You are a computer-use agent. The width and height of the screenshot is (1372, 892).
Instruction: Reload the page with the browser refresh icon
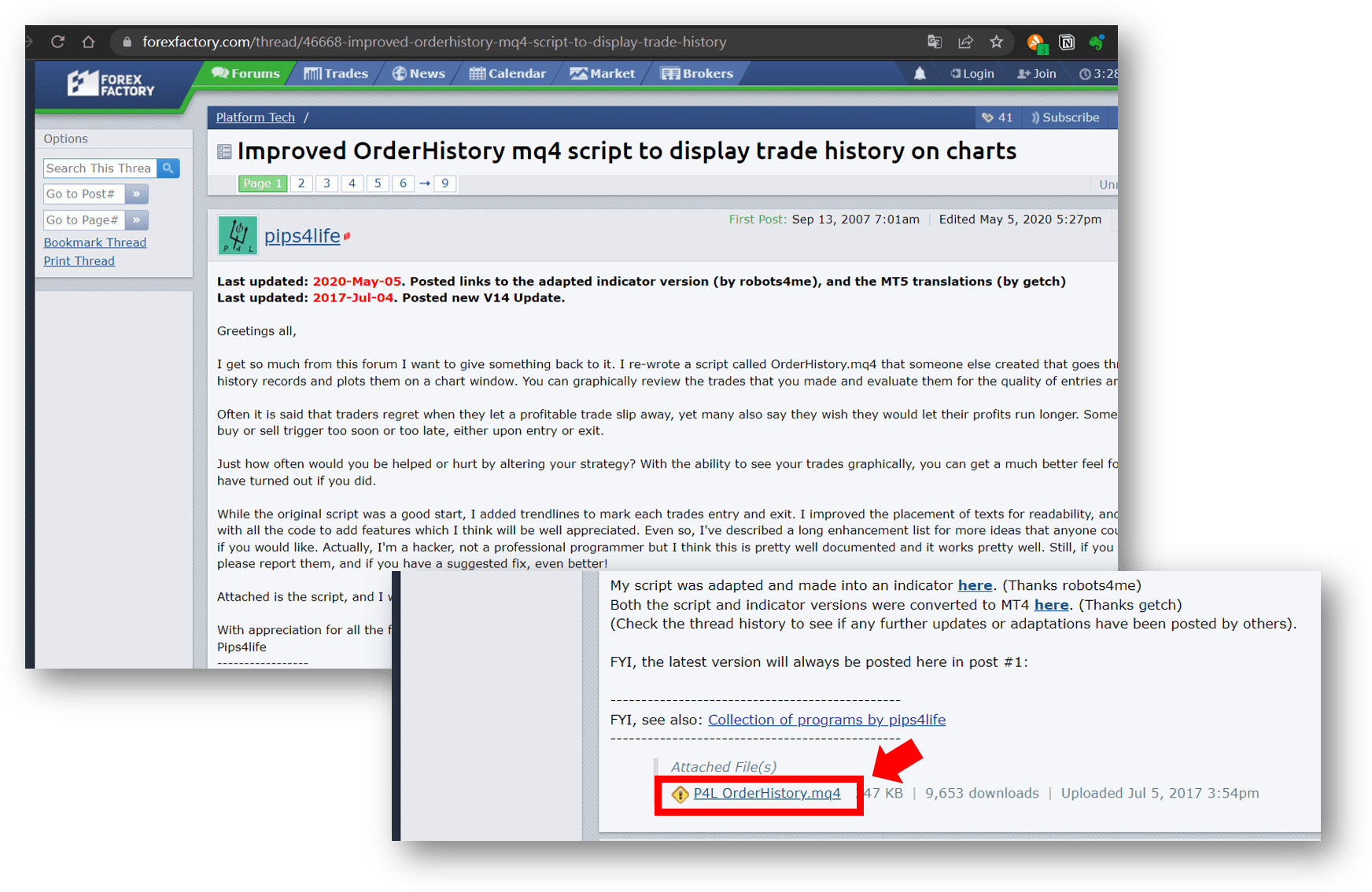[57, 42]
